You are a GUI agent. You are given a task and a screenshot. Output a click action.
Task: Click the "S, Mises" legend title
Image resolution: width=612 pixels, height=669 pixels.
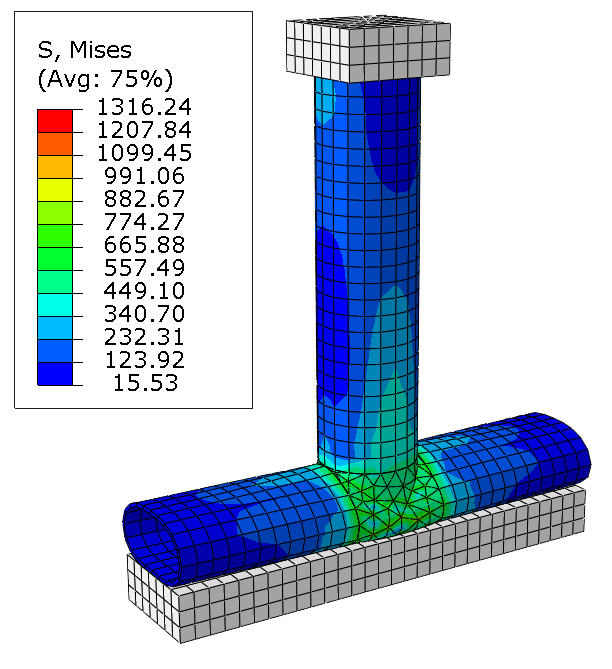(x=84, y=49)
